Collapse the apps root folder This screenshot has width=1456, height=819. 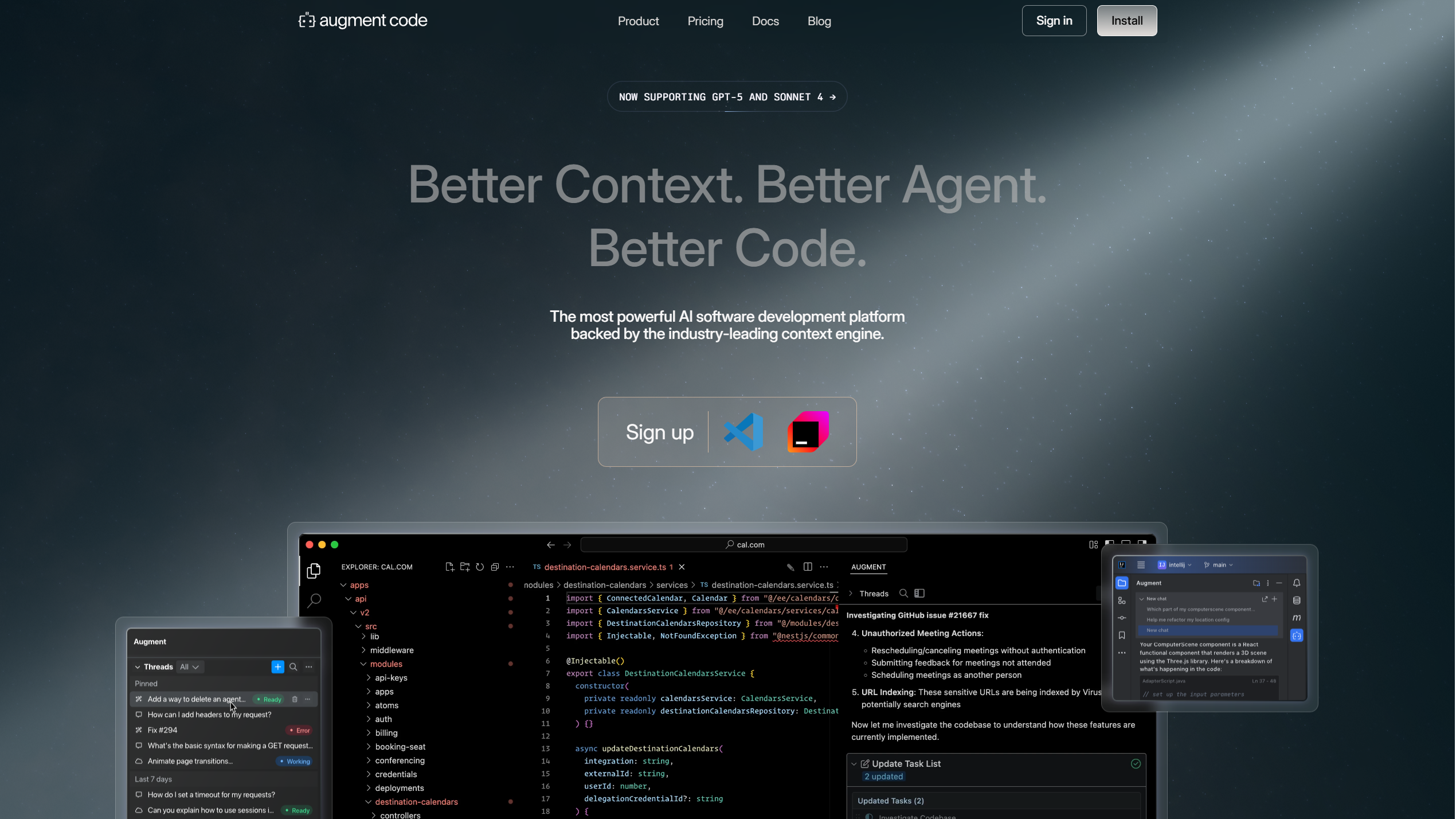tap(344, 585)
